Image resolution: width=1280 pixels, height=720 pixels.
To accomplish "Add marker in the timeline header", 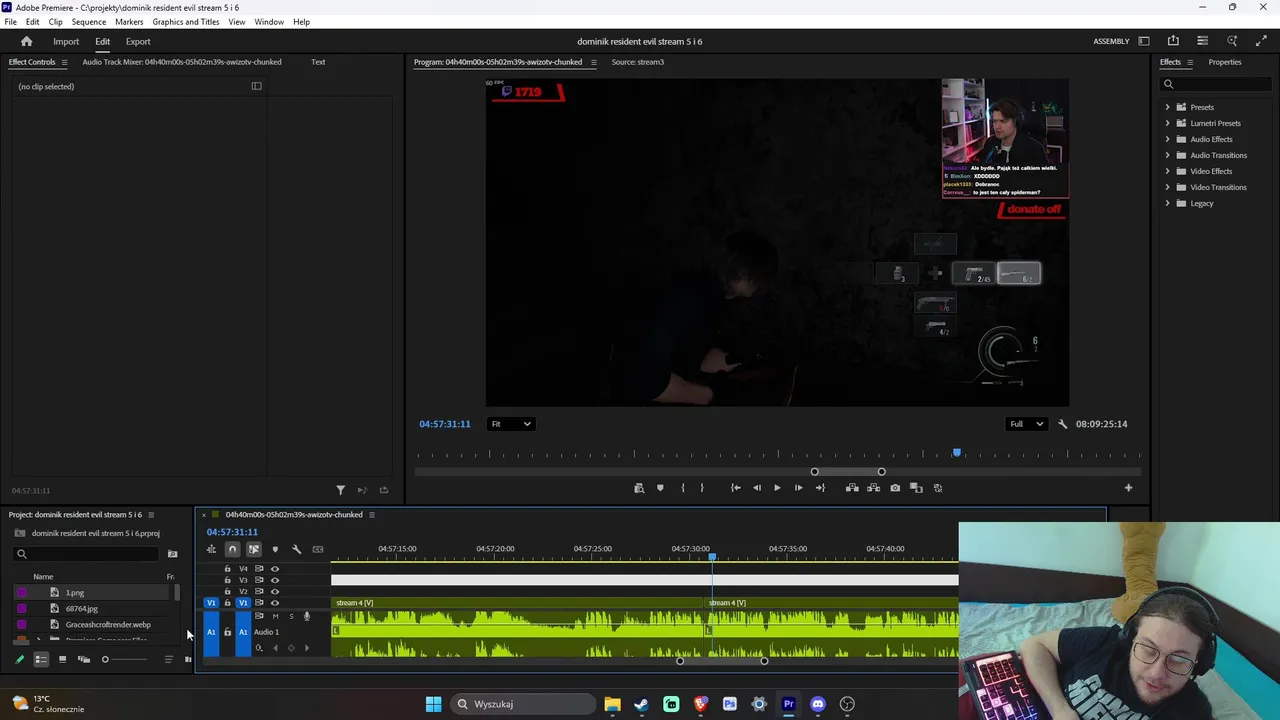I will pos(275,549).
